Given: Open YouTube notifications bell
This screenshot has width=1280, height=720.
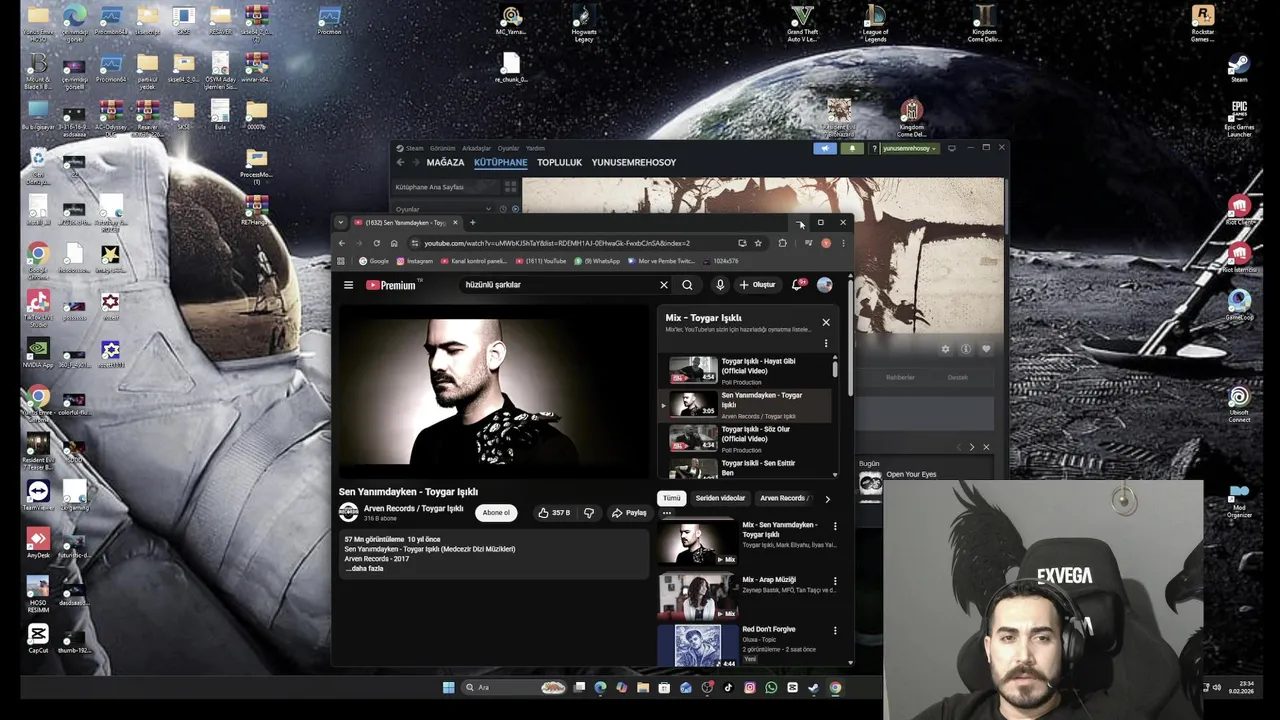Looking at the screenshot, I should point(797,285).
